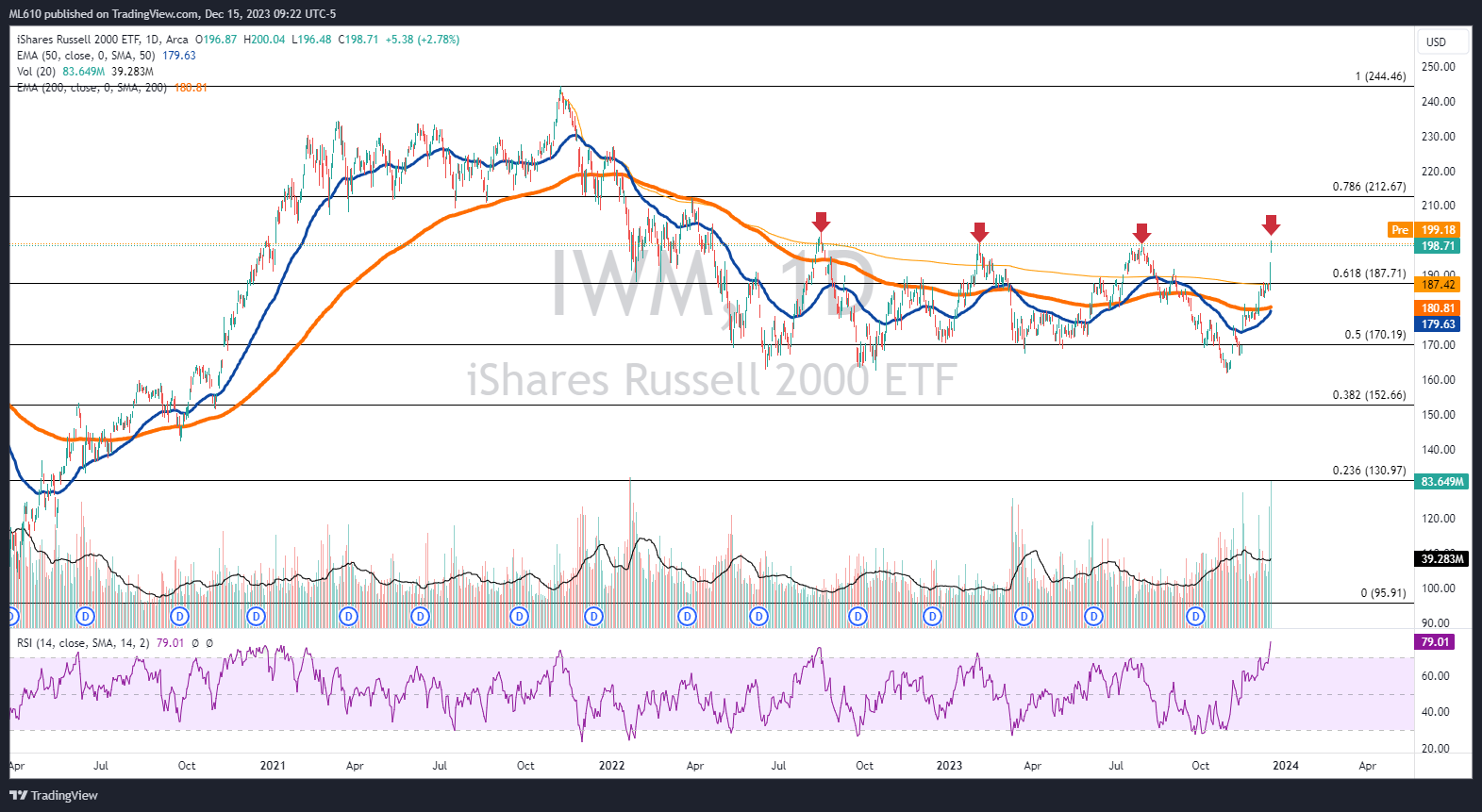The width and height of the screenshot is (1482, 812).
Task: Click the 60.00 RSI scale label
Action: click(x=1436, y=676)
